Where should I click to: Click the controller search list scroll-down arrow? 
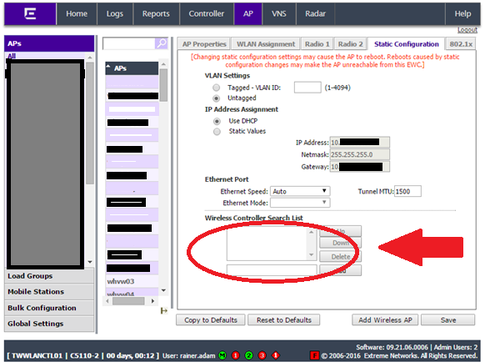[x=311, y=255]
